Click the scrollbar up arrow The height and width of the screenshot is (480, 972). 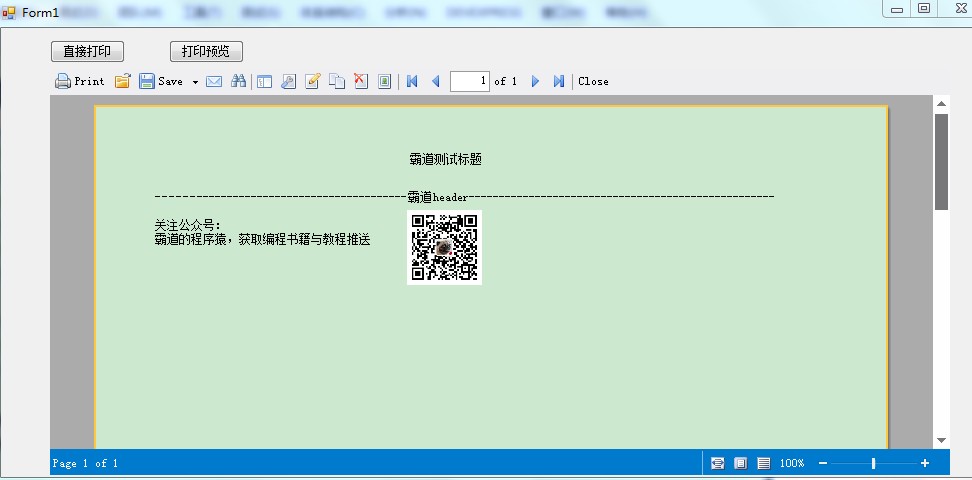click(x=942, y=104)
